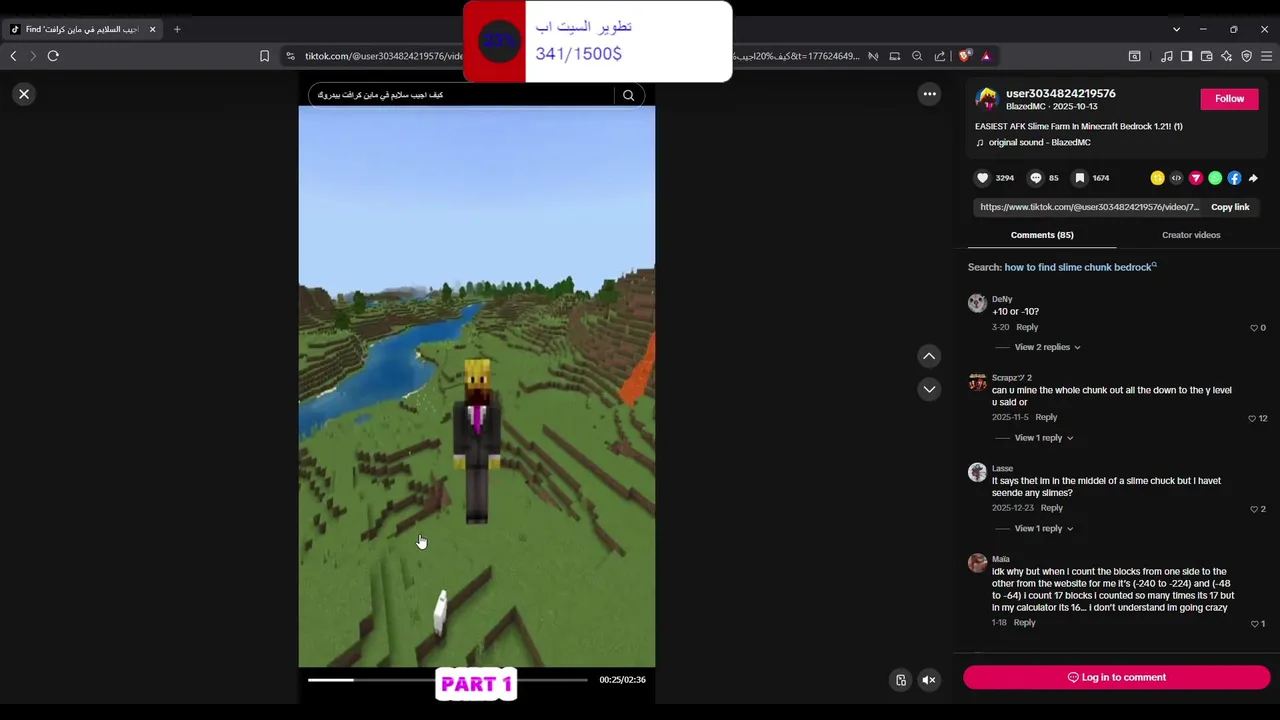Open user3034824219576 profile avatar
Viewport: 1280px width, 720px height.
pyautogui.click(x=987, y=99)
